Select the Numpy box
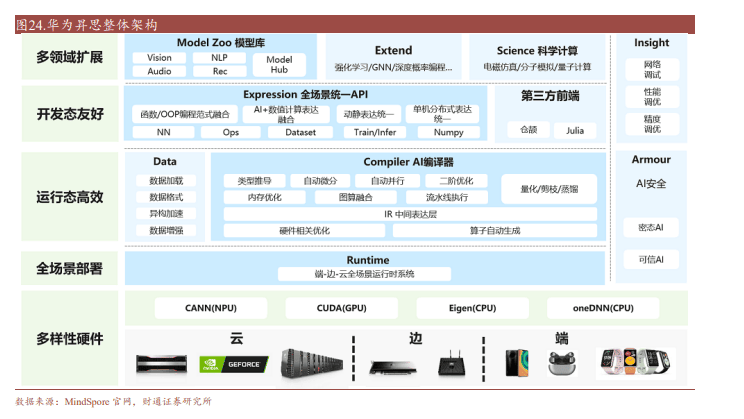Viewport: 744px width, 419px height. (x=448, y=132)
